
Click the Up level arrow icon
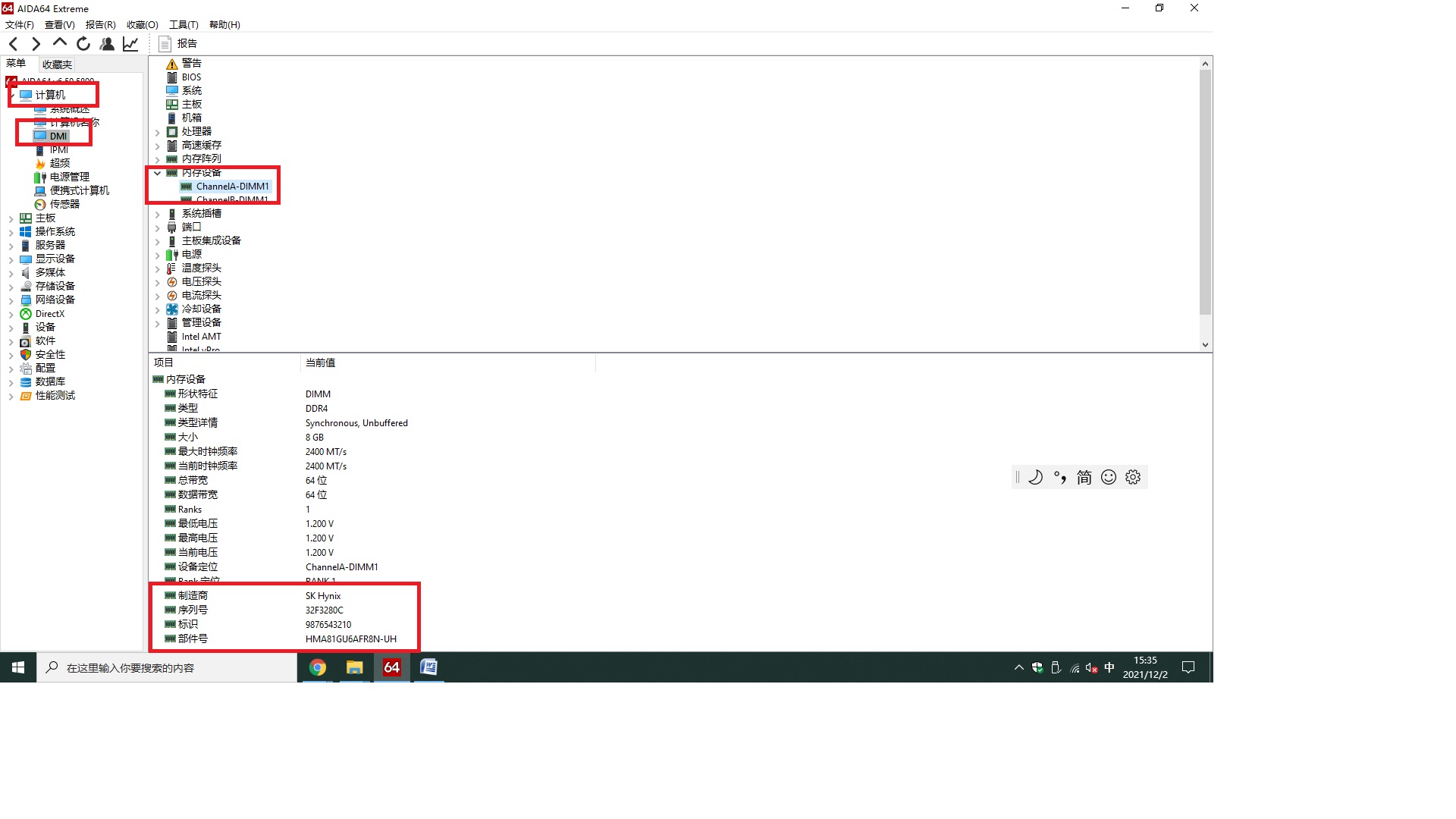pyautogui.click(x=59, y=43)
